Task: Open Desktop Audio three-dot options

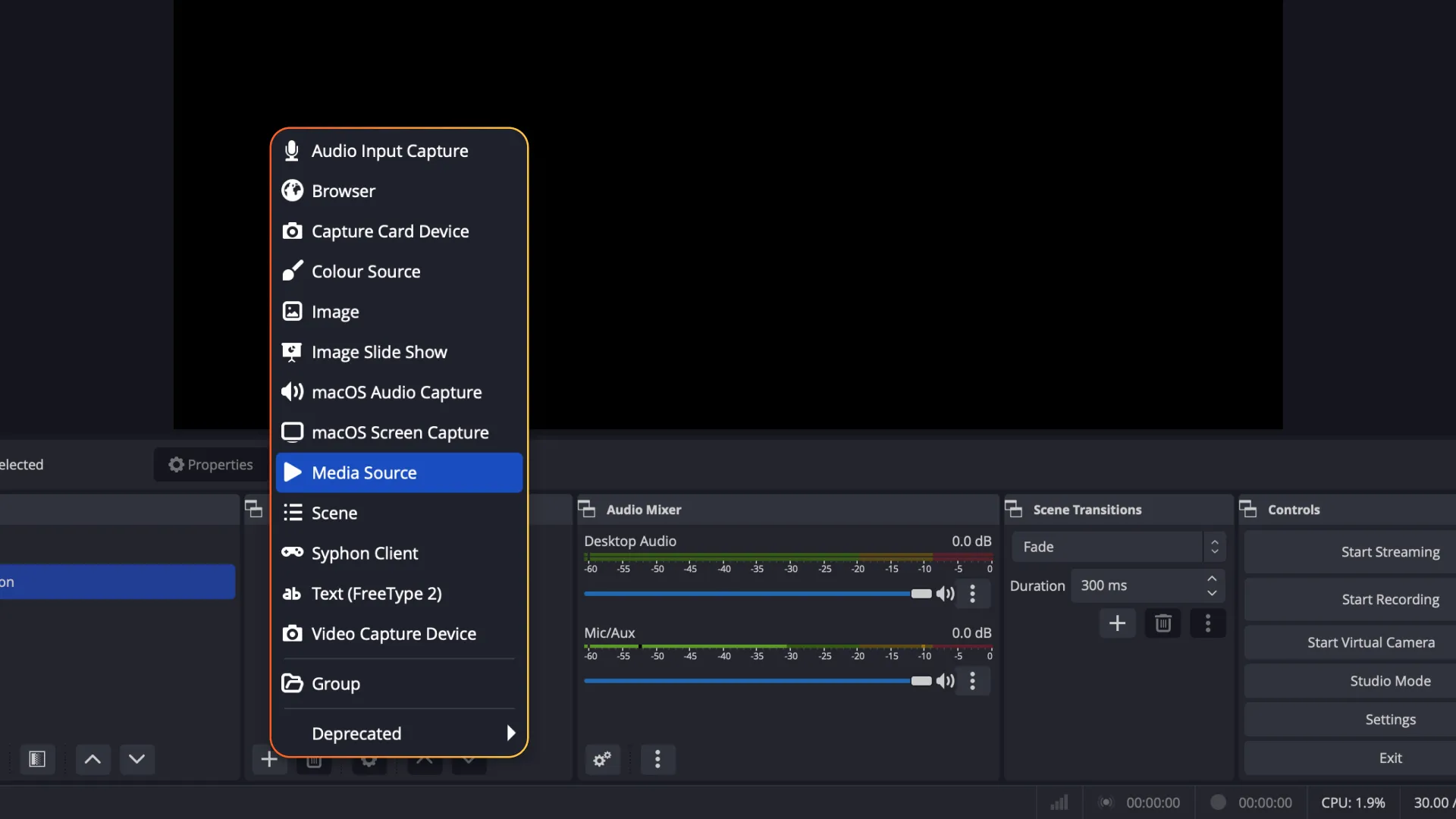Action: click(972, 594)
